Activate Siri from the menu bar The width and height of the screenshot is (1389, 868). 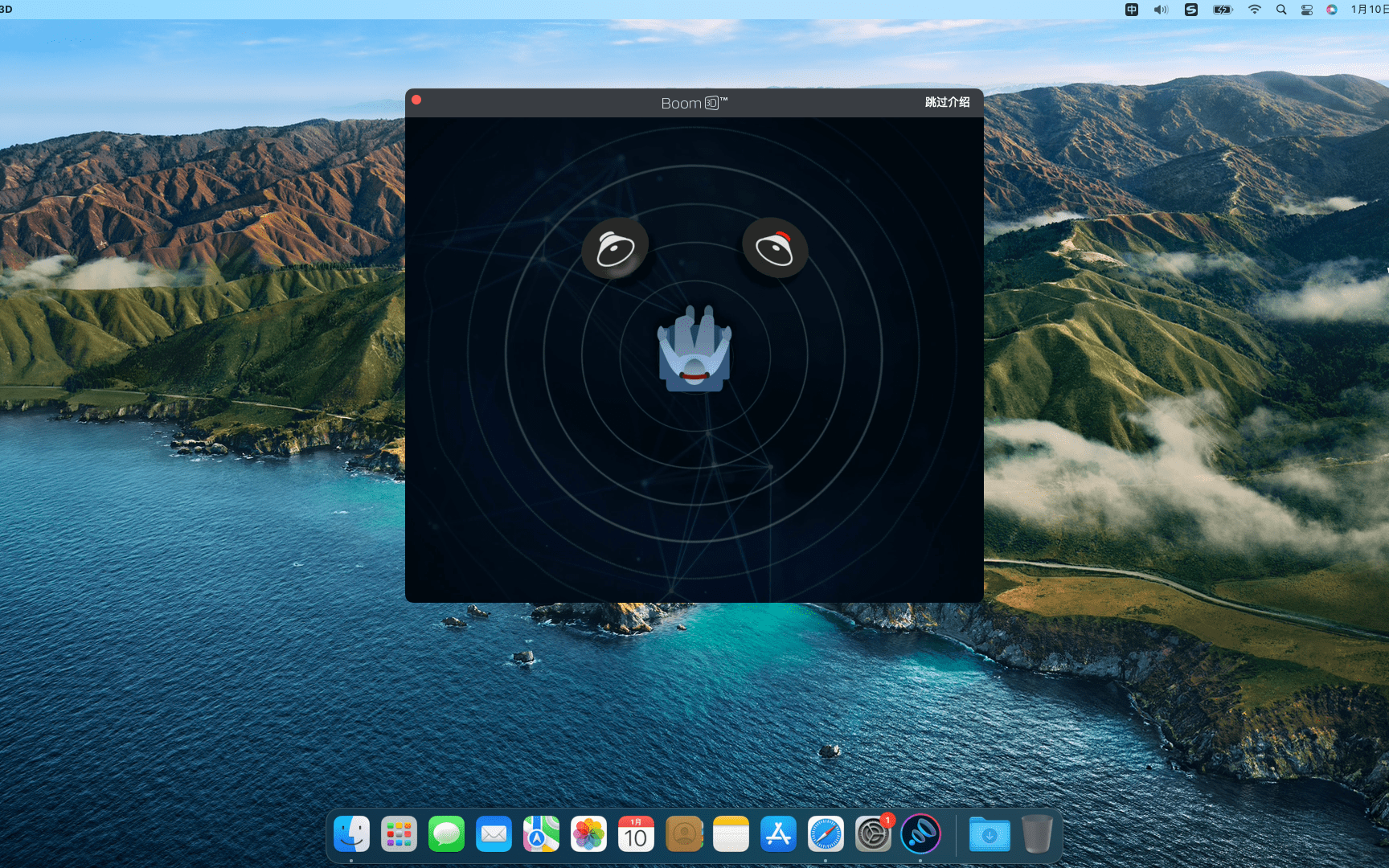click(1332, 10)
